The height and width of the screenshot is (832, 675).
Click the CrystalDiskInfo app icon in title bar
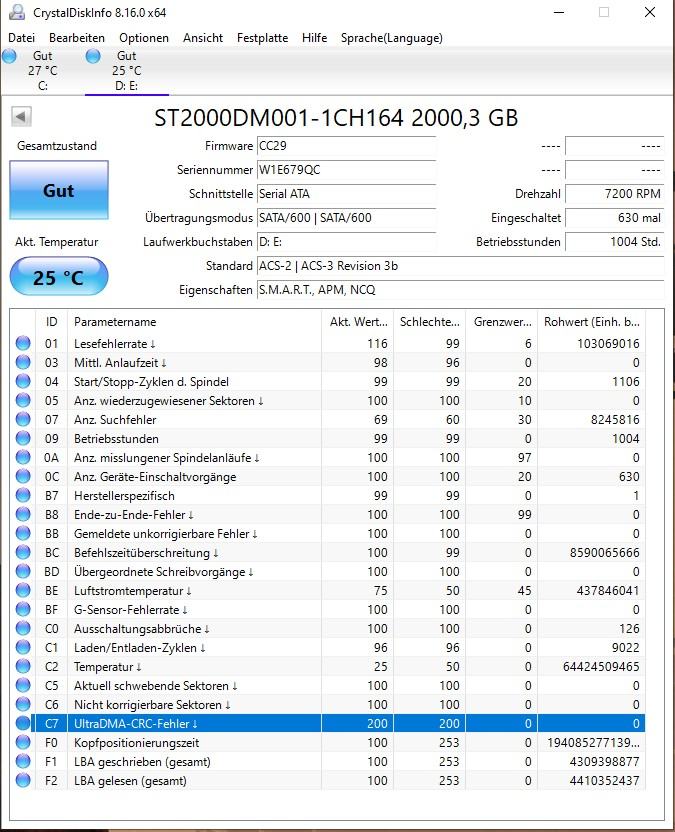pyautogui.click(x=17, y=12)
